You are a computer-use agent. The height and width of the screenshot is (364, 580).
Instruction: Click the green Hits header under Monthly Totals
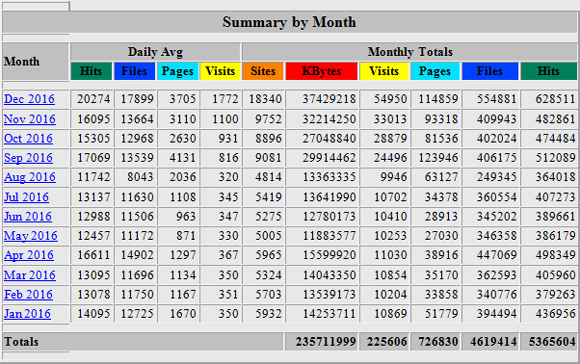(549, 71)
